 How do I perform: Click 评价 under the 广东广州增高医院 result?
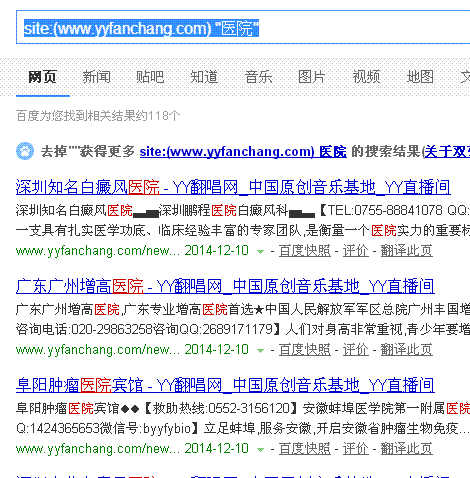pyautogui.click(x=356, y=350)
